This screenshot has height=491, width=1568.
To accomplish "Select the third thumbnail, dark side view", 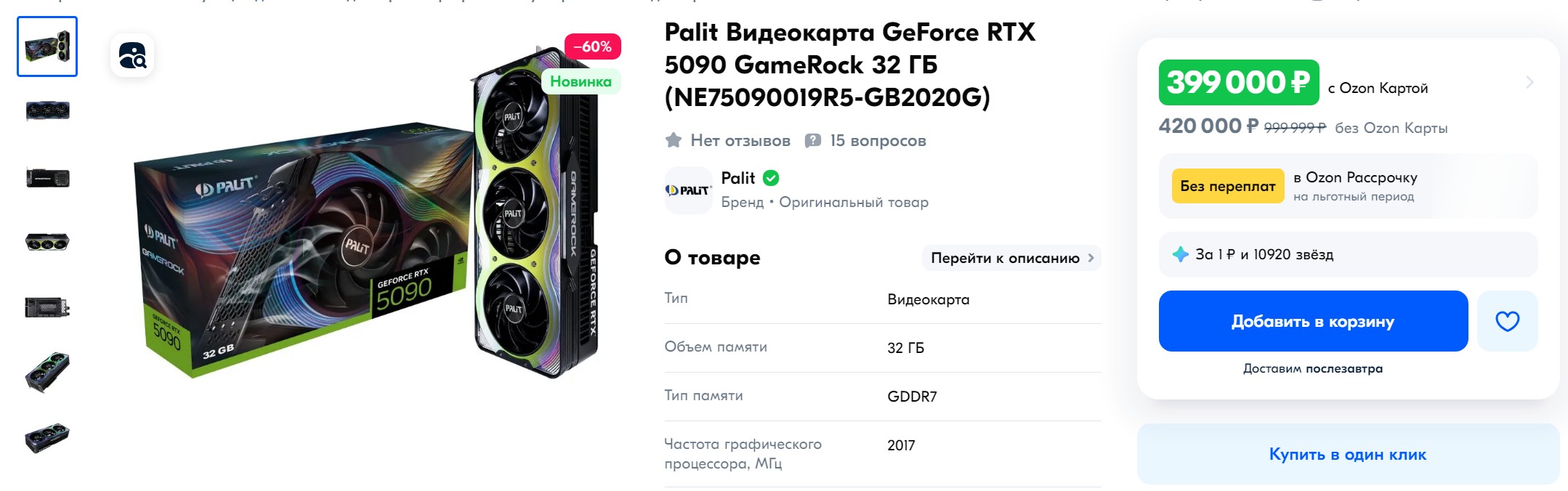I will pos(47,177).
